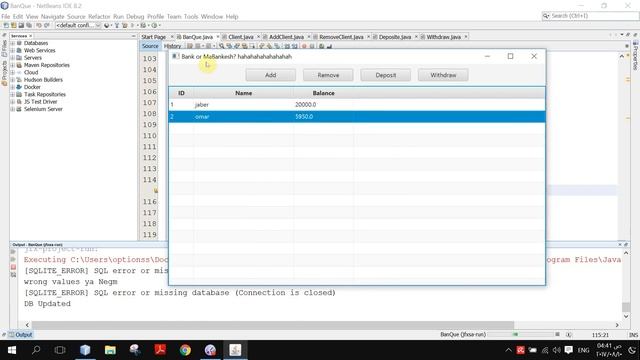Screen dimensions: 640x360
Task: Switch to the Deposite.java tab
Action: point(395,37)
